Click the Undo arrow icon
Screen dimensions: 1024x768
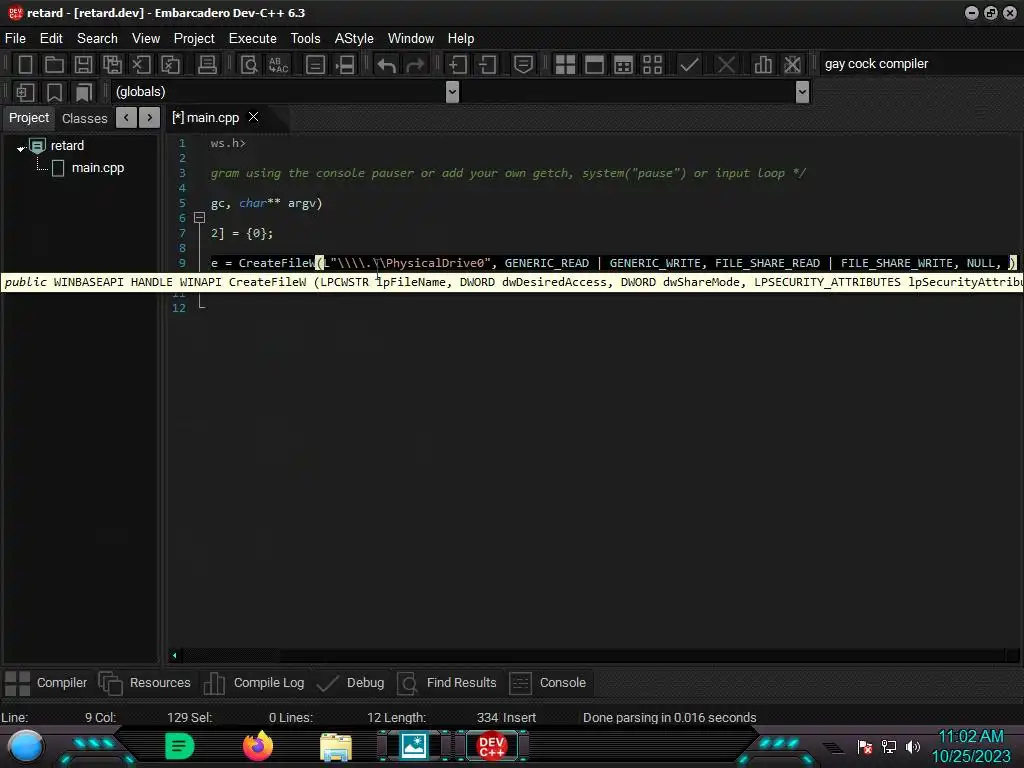[387, 65]
